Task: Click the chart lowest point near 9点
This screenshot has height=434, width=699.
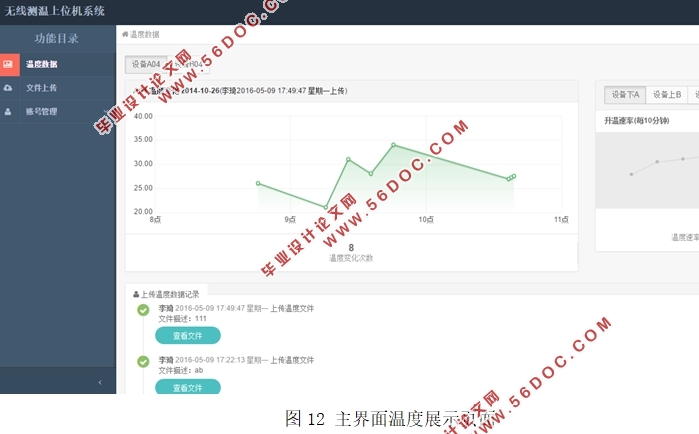Action: [x=325, y=207]
